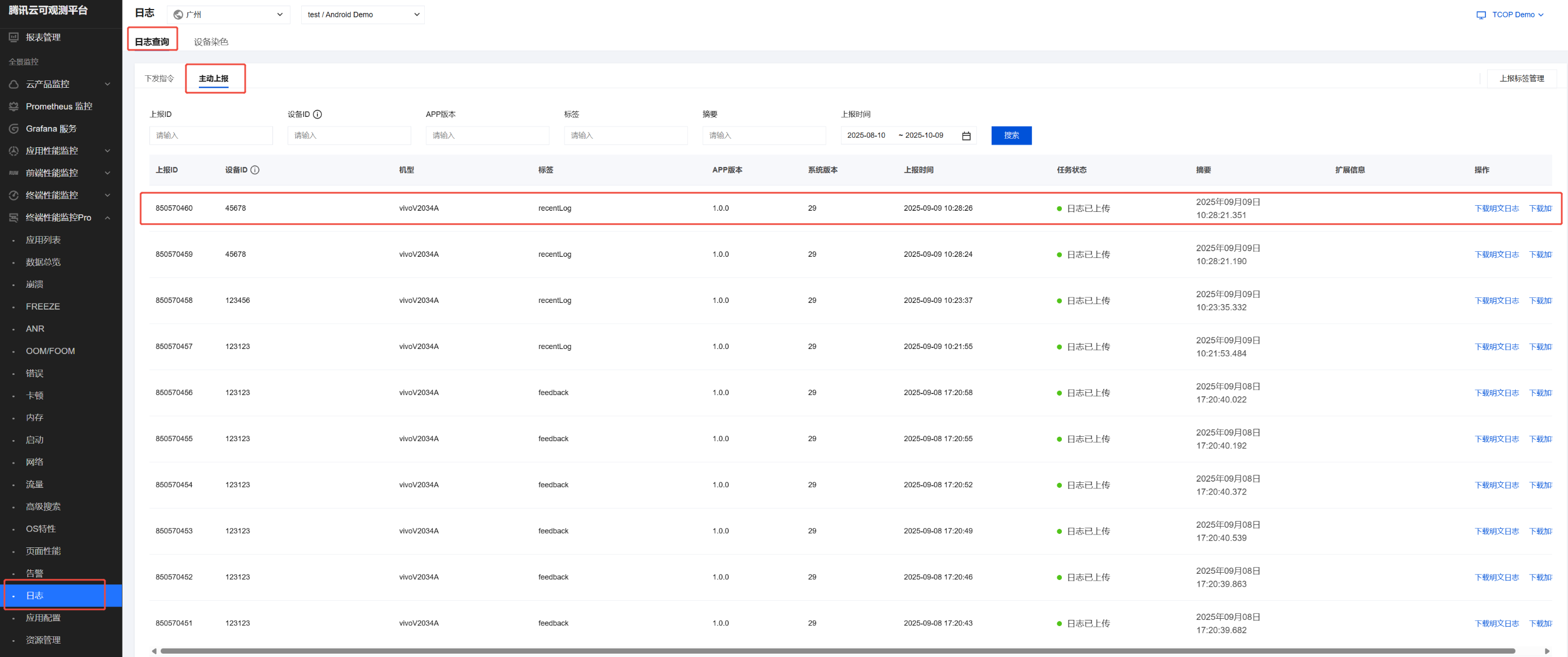Viewport: 1568px width, 657px height.
Task: Click 下载明文日志 for report 850570460
Action: click(x=1496, y=209)
